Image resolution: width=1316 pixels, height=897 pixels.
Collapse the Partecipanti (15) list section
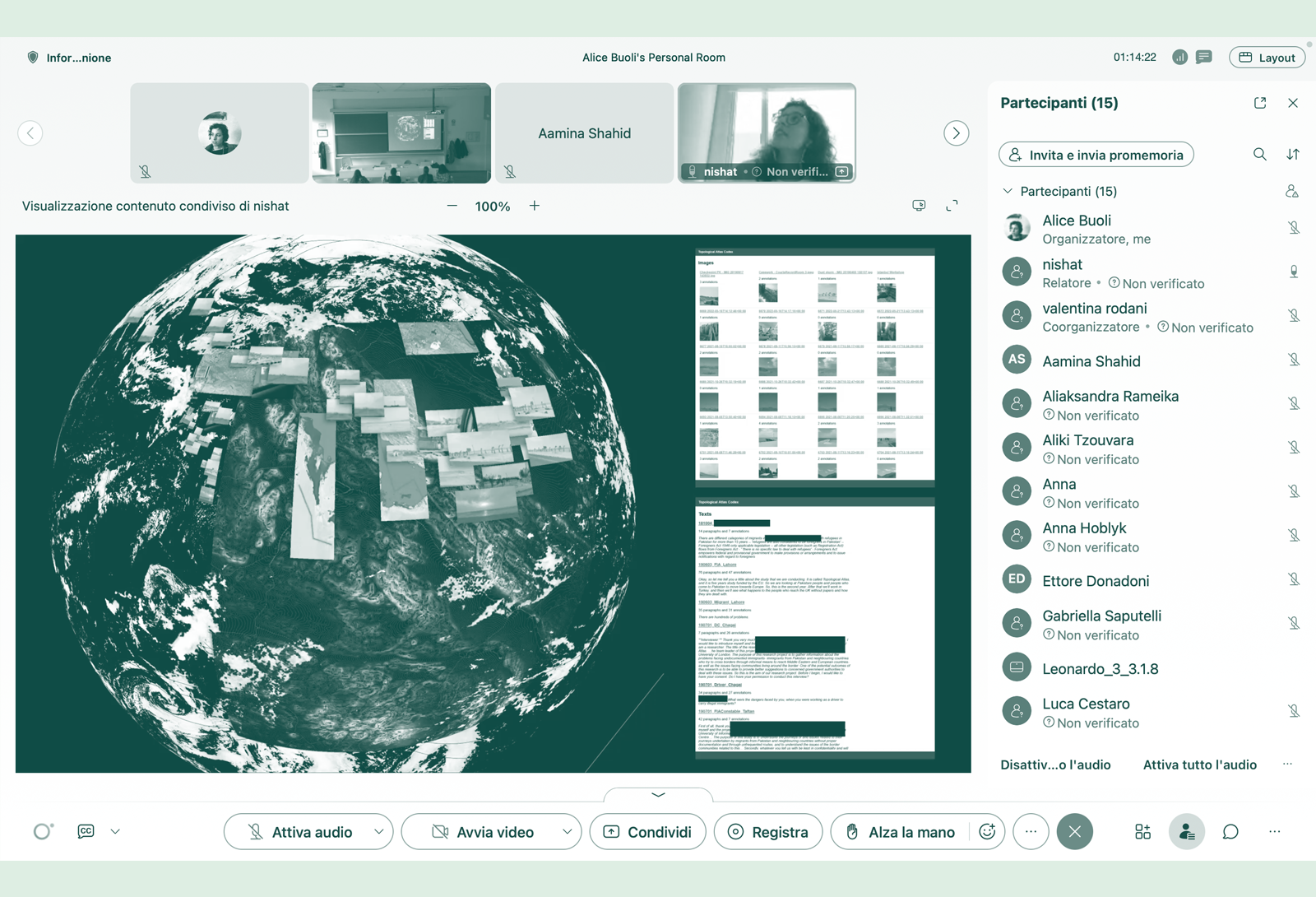click(x=1008, y=191)
